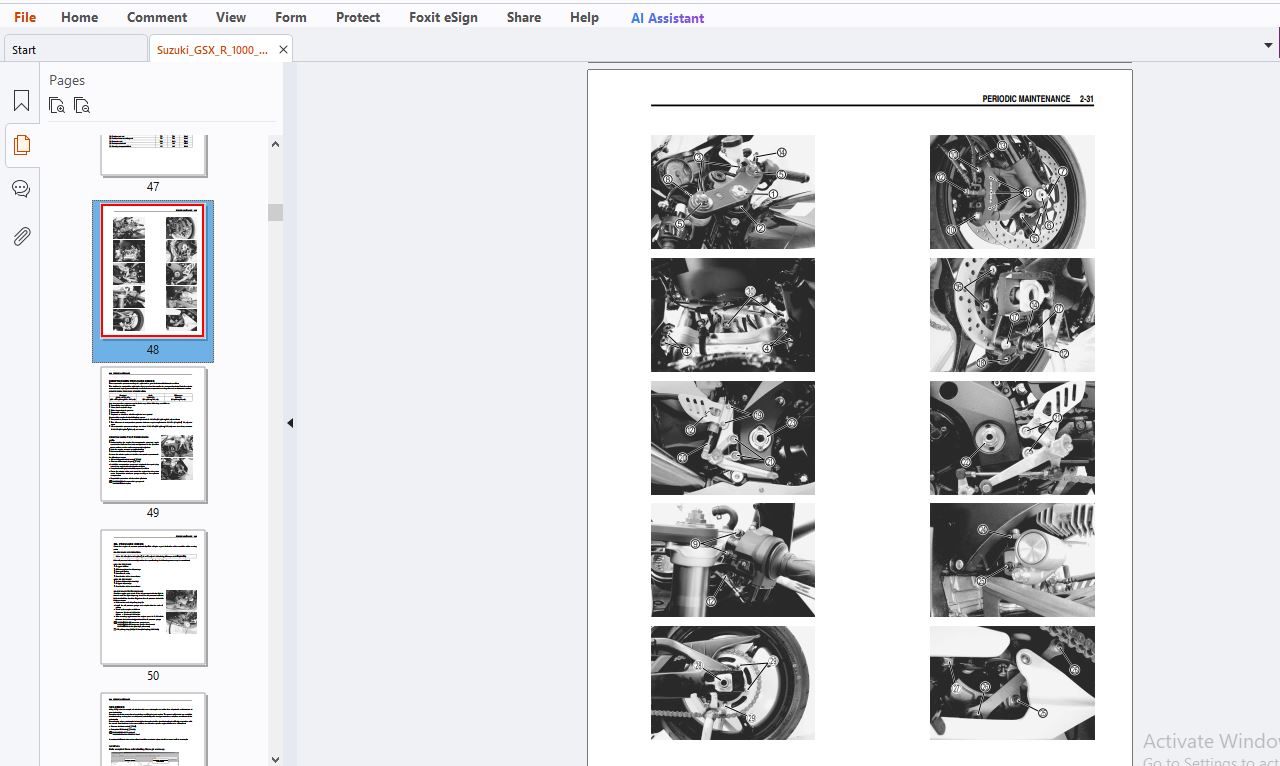The width and height of the screenshot is (1280, 766).
Task: Open the Share ribbon tab
Action: [x=524, y=17]
